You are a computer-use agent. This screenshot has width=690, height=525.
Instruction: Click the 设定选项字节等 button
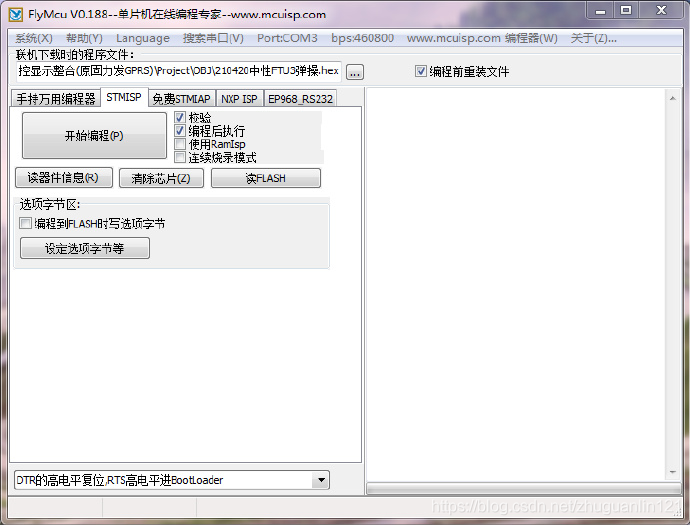[85, 248]
